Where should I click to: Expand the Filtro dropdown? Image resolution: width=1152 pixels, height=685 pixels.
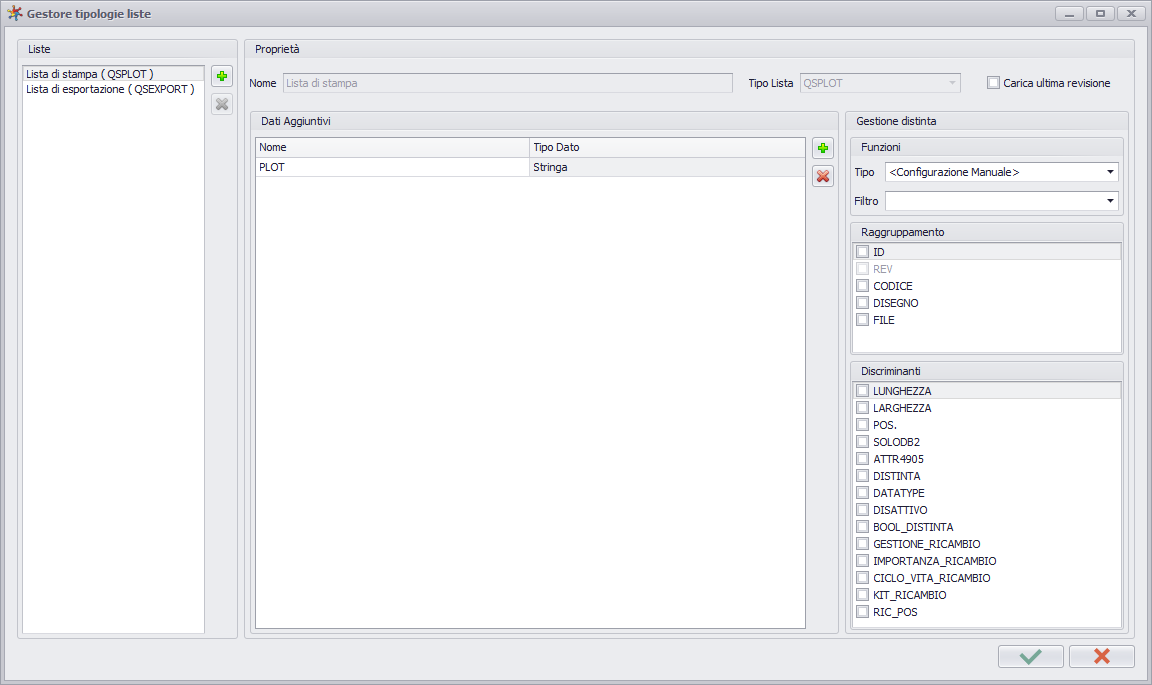click(1001, 201)
